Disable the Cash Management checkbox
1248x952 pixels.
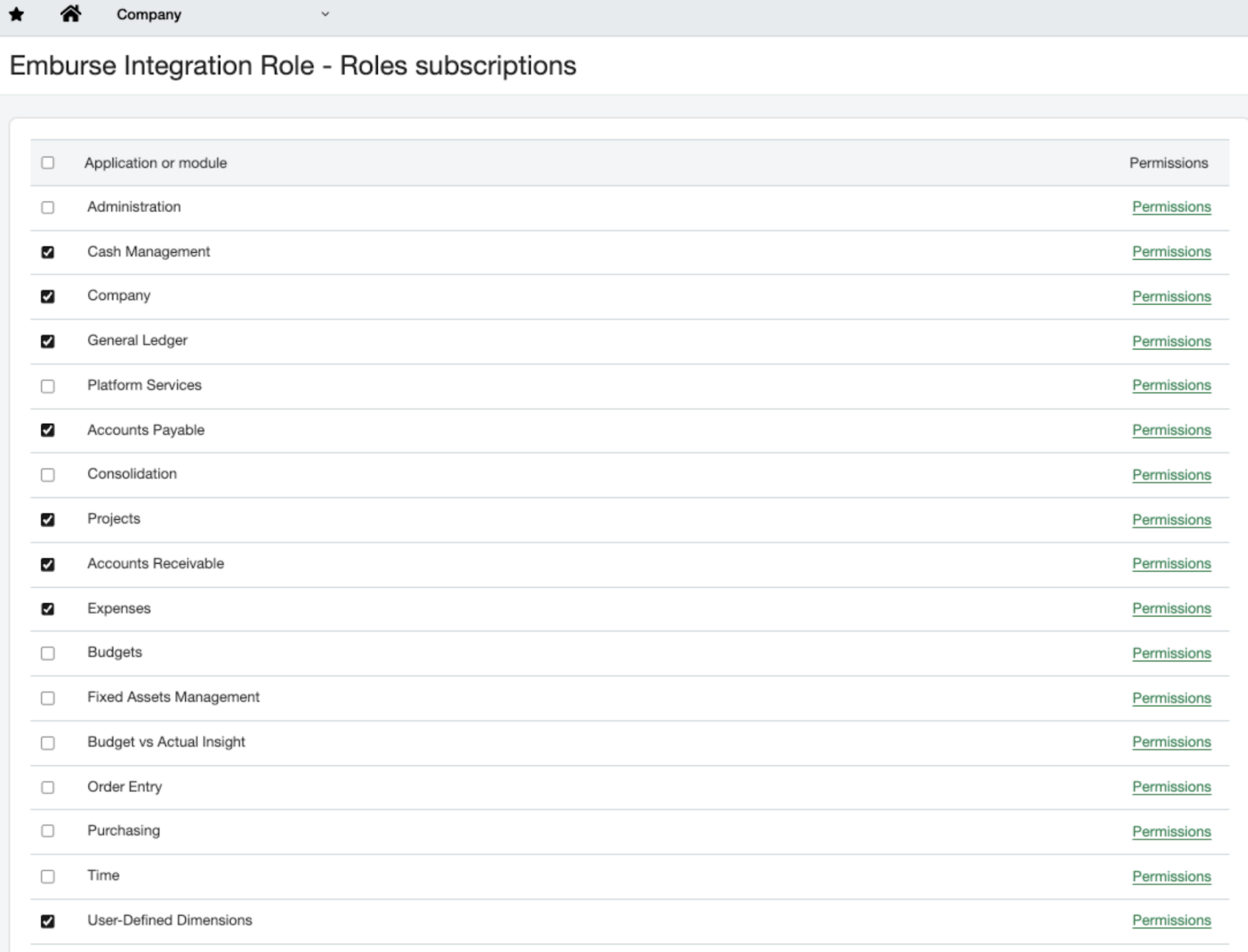click(x=48, y=252)
